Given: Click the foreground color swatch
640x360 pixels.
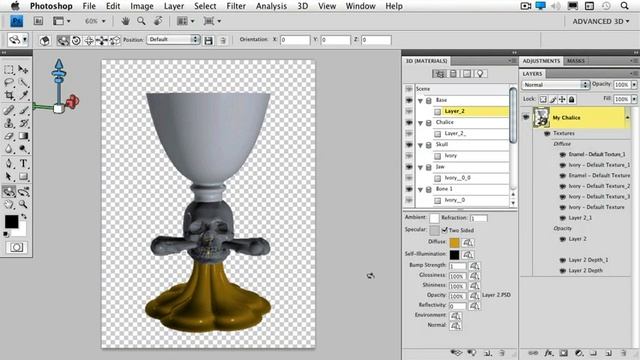Looking at the screenshot, I should 11,222.
